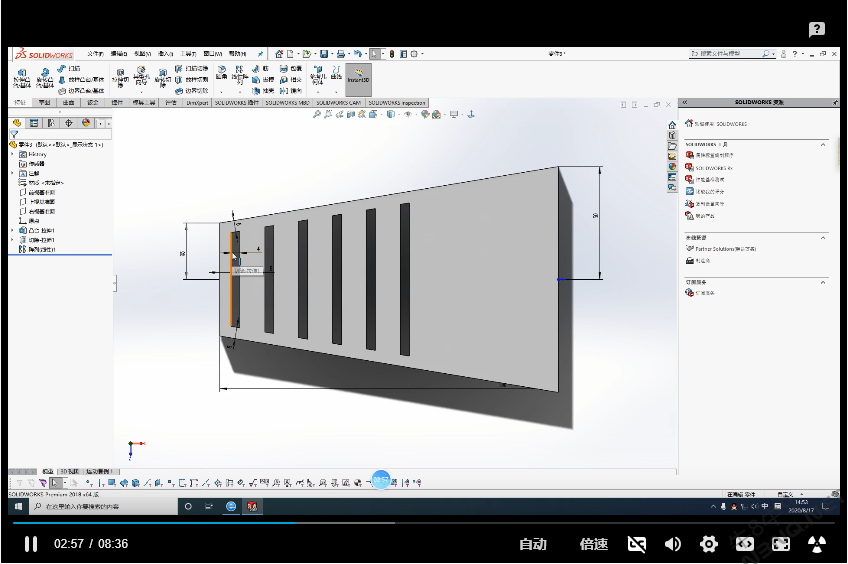Open the video volume control

coord(673,544)
